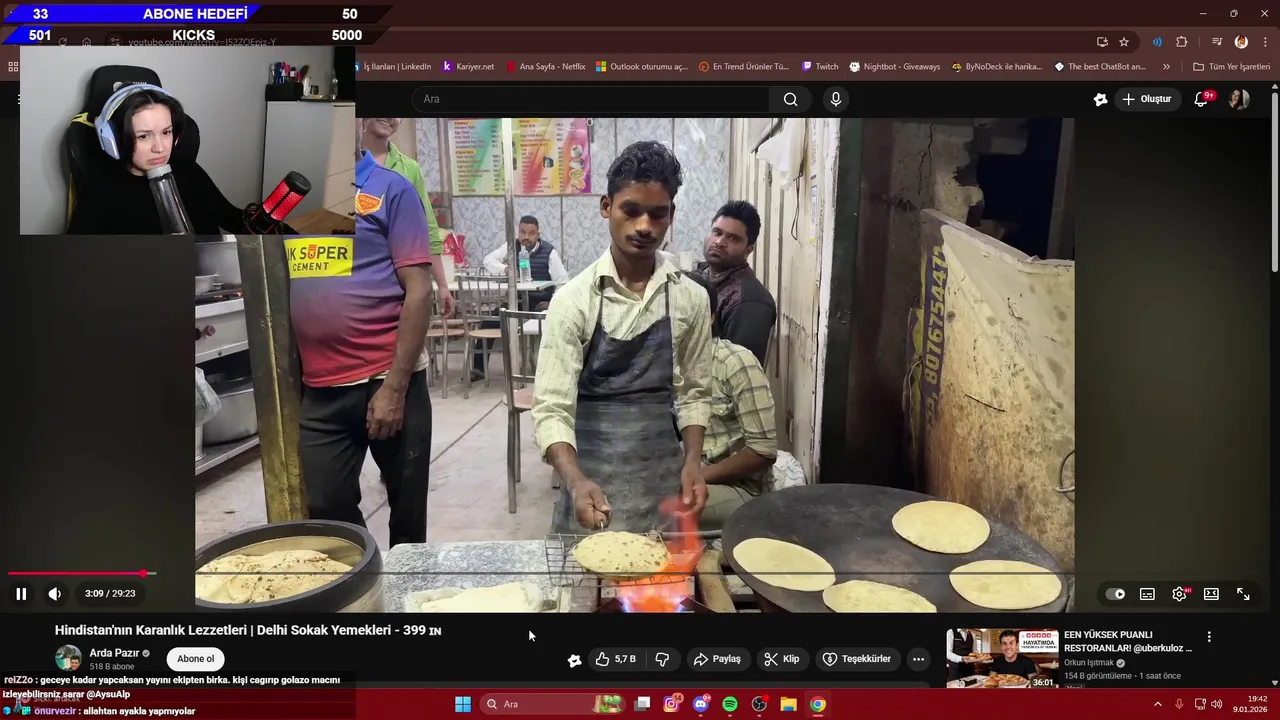This screenshot has height=720, width=1280.
Task: Start voice search with the microphone icon
Action: [x=836, y=99]
